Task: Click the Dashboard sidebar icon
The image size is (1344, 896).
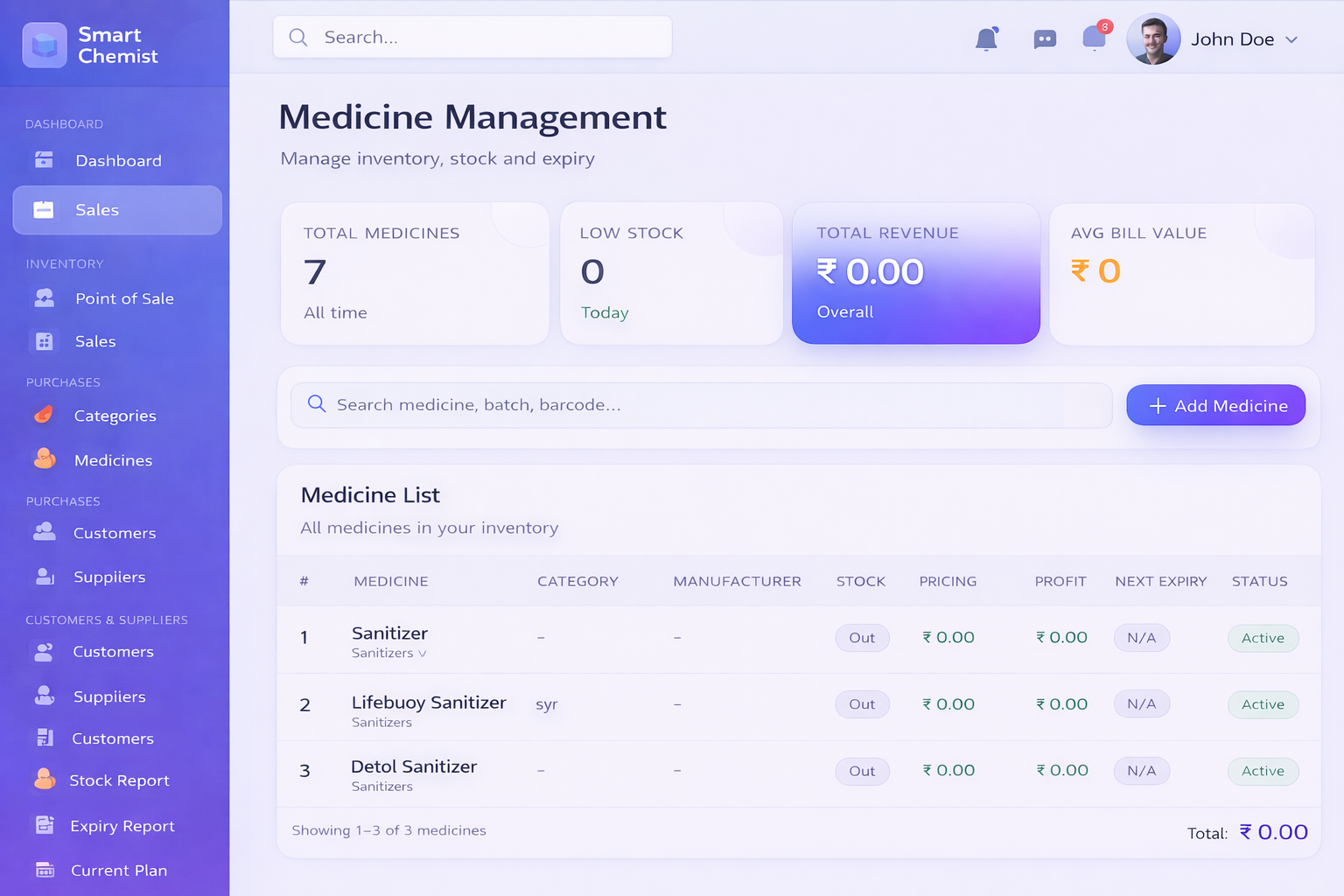Action: pyautogui.click(x=44, y=160)
